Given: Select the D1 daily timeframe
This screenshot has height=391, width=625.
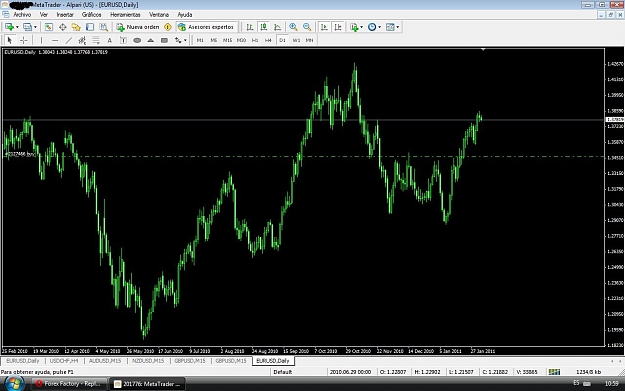Looking at the screenshot, I should 282,40.
